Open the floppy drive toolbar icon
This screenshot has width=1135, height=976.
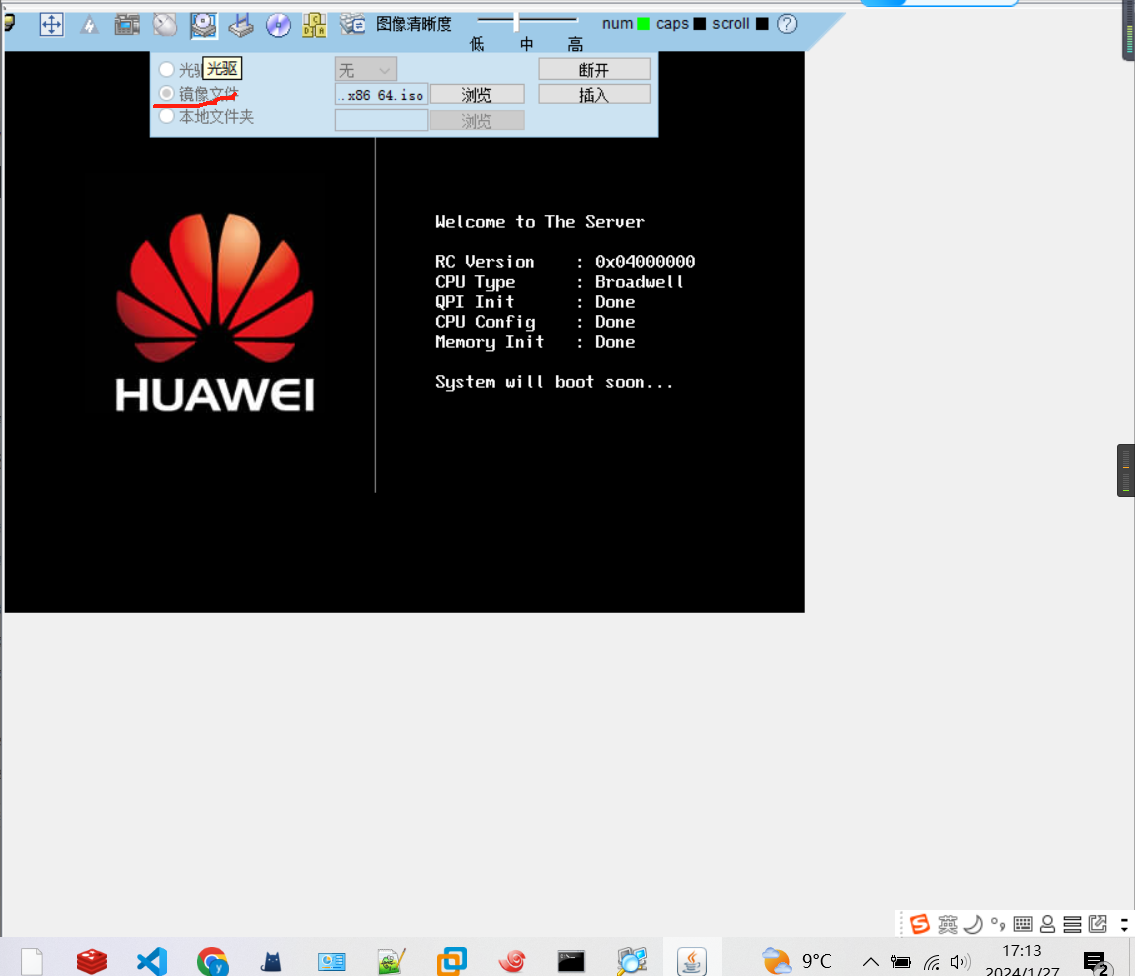(241, 26)
